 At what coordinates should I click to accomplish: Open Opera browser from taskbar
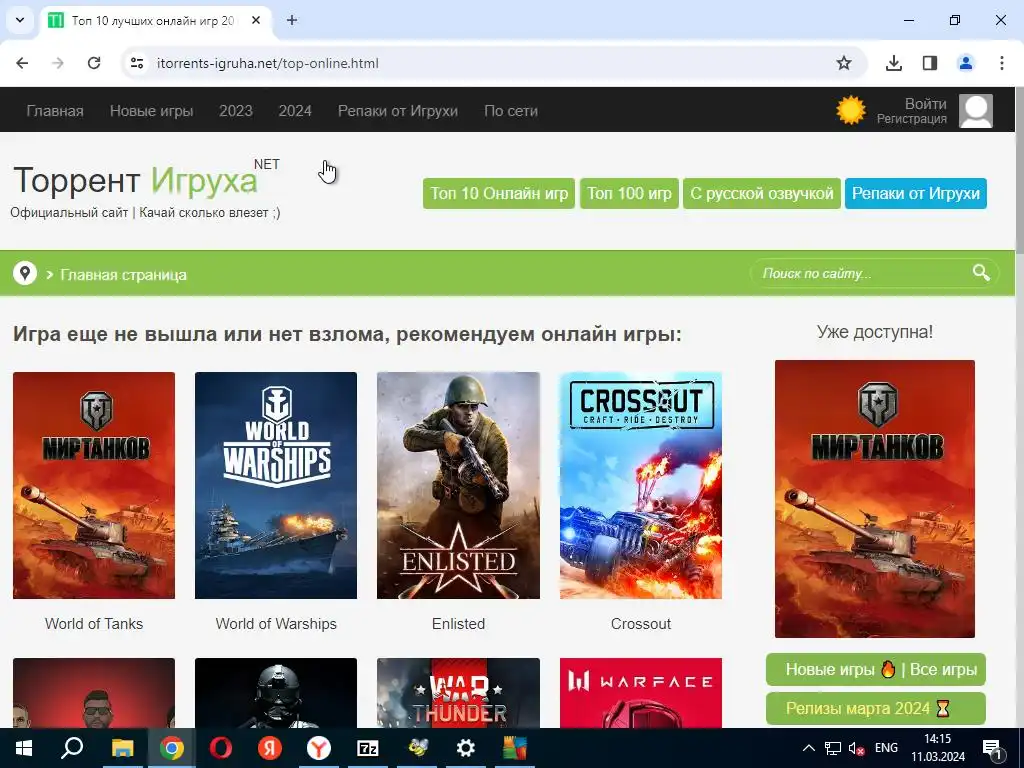click(221, 748)
